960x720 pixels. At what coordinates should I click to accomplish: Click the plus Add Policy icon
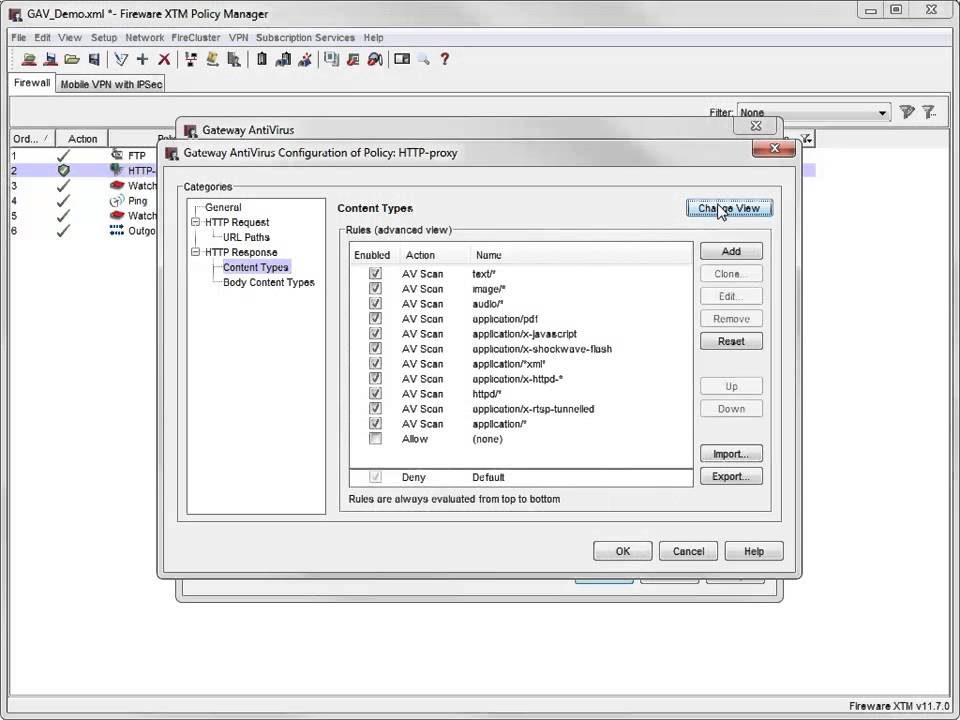click(x=142, y=59)
